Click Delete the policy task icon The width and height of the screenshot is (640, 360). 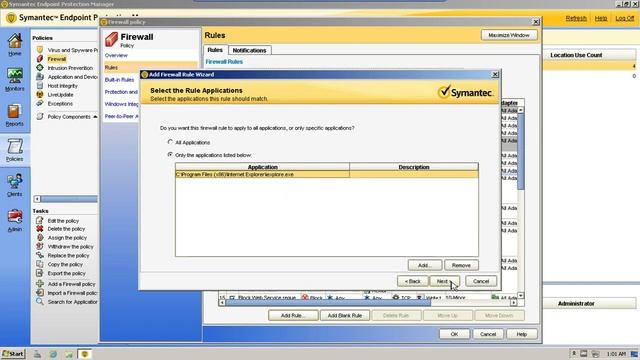[40, 229]
